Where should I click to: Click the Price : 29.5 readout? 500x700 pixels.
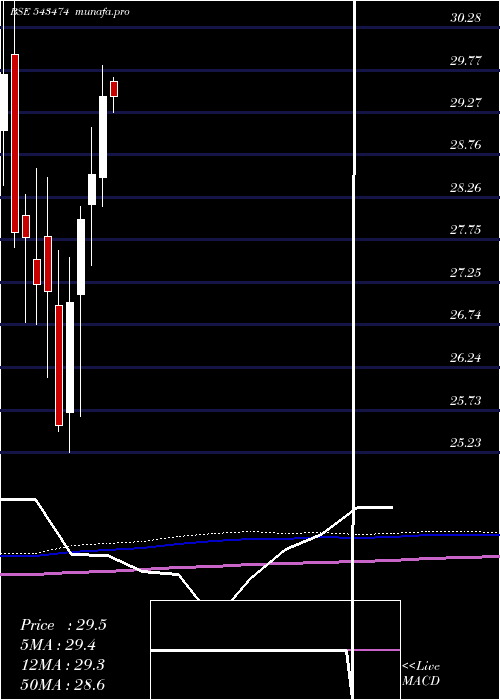pyautogui.click(x=63, y=625)
